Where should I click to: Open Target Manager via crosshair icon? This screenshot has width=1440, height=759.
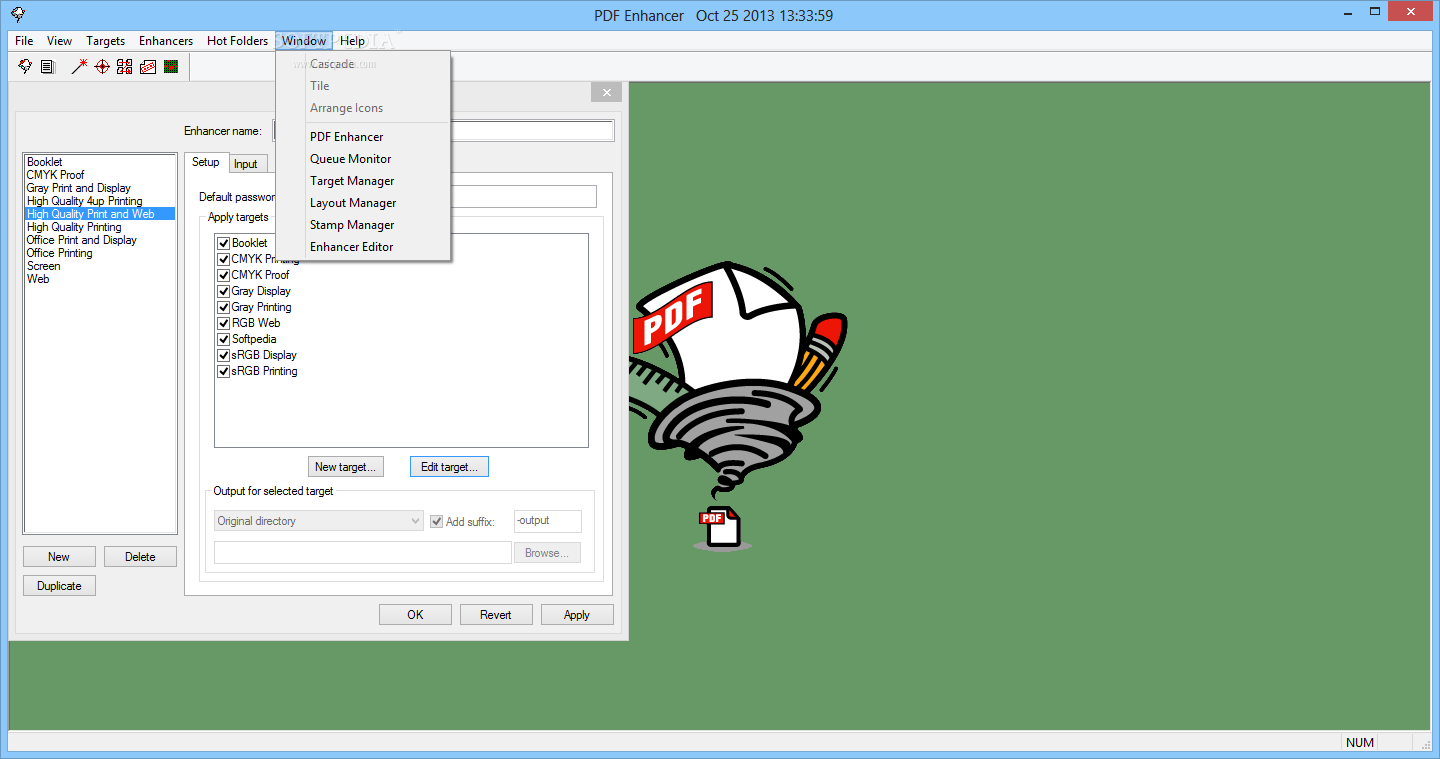(102, 67)
